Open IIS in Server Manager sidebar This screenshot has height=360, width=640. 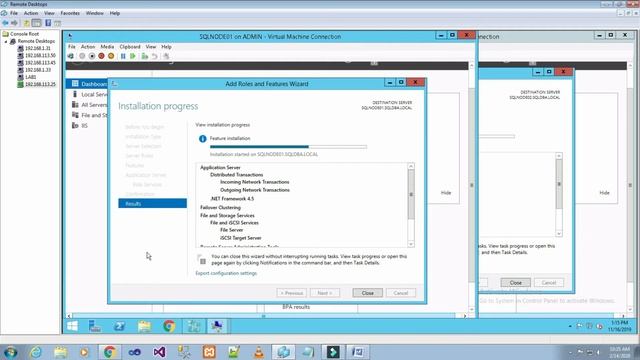80,125
